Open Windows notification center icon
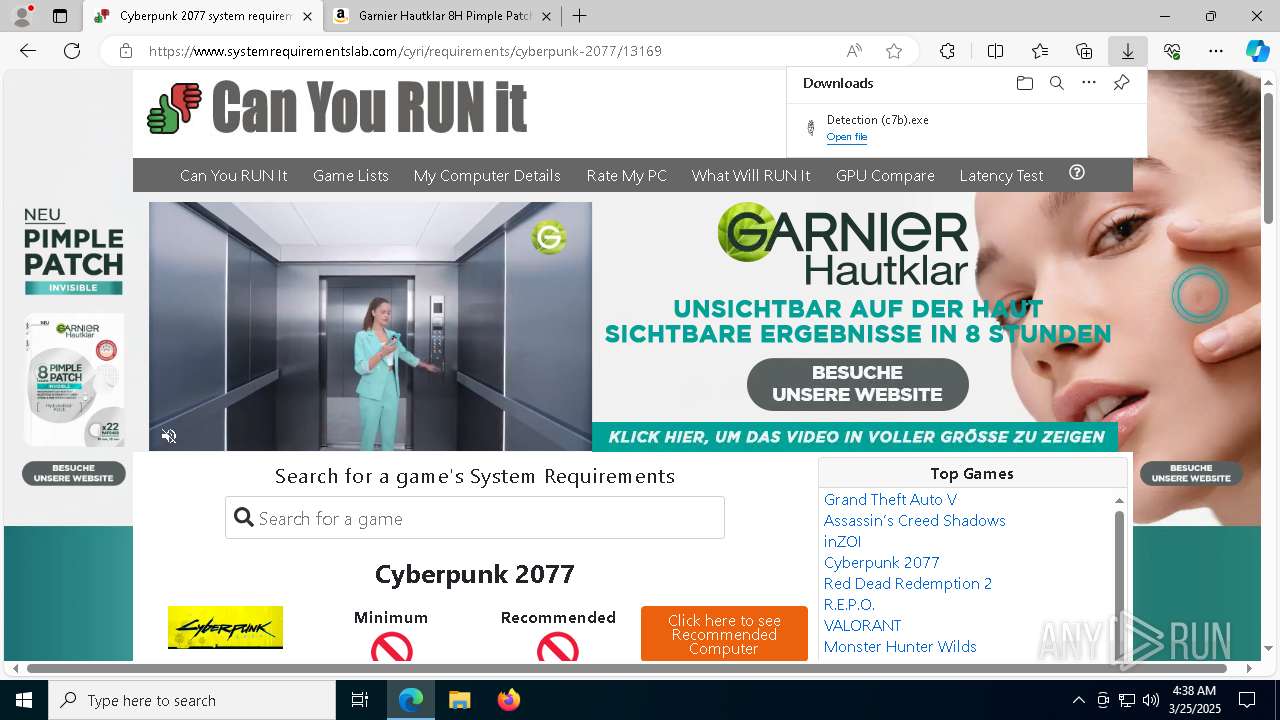 pyautogui.click(x=1247, y=700)
